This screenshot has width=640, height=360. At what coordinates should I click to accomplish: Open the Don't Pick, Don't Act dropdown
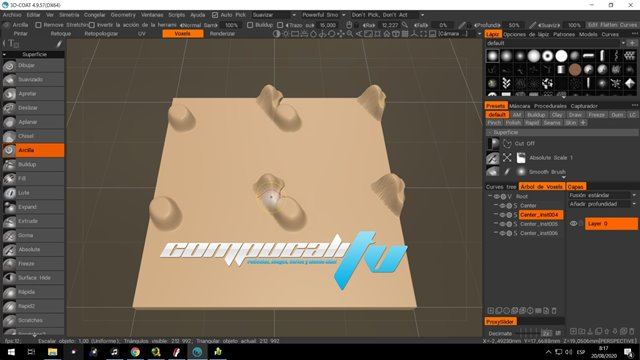click(388, 15)
